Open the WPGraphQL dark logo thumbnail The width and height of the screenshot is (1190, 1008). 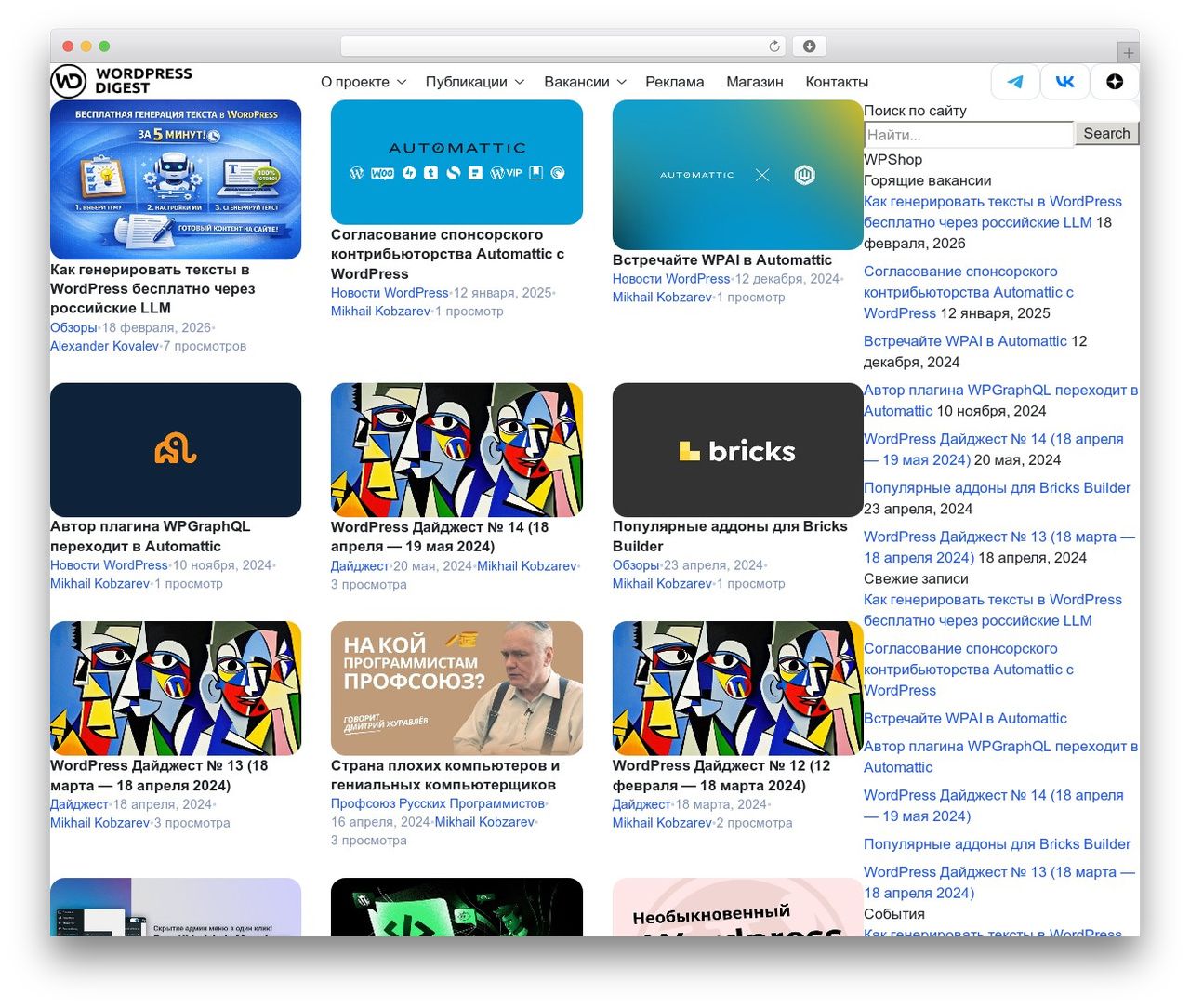(x=176, y=450)
